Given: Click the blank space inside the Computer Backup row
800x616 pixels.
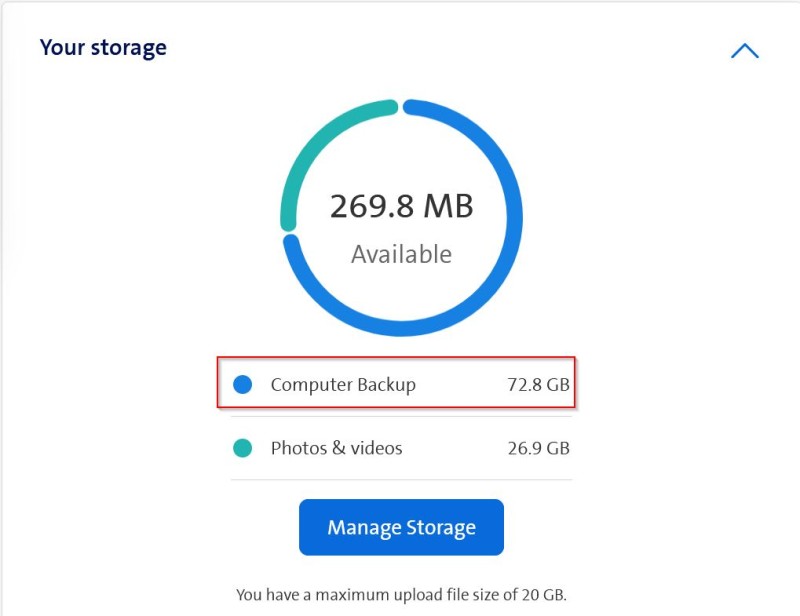Looking at the screenshot, I should [x=460, y=385].
